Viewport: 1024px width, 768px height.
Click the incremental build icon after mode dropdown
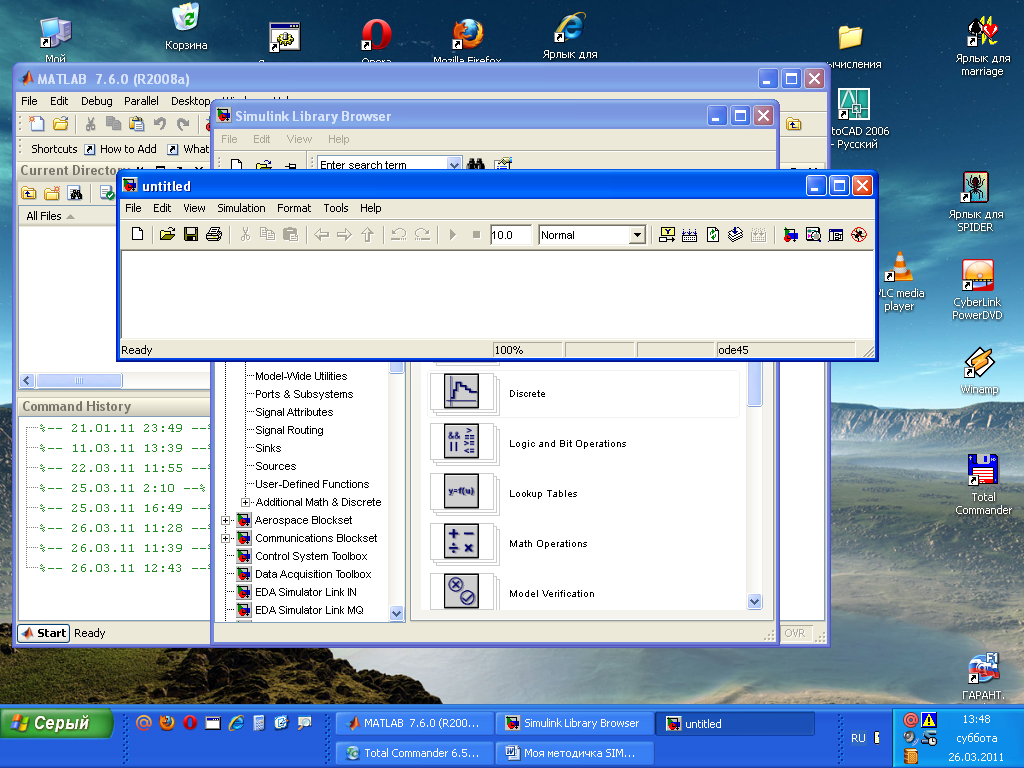[x=667, y=234]
